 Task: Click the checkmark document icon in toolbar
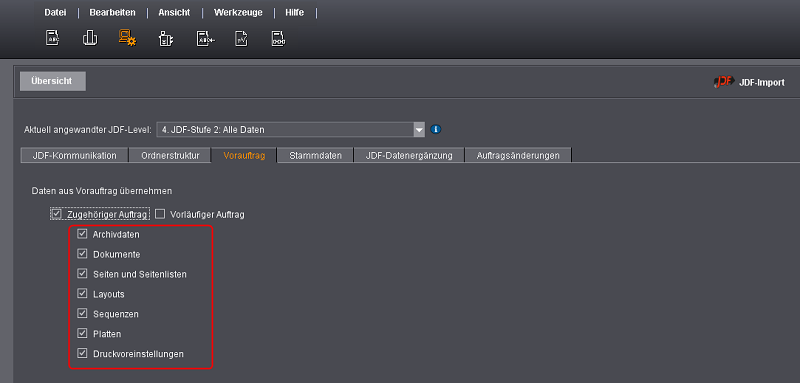pos(241,39)
